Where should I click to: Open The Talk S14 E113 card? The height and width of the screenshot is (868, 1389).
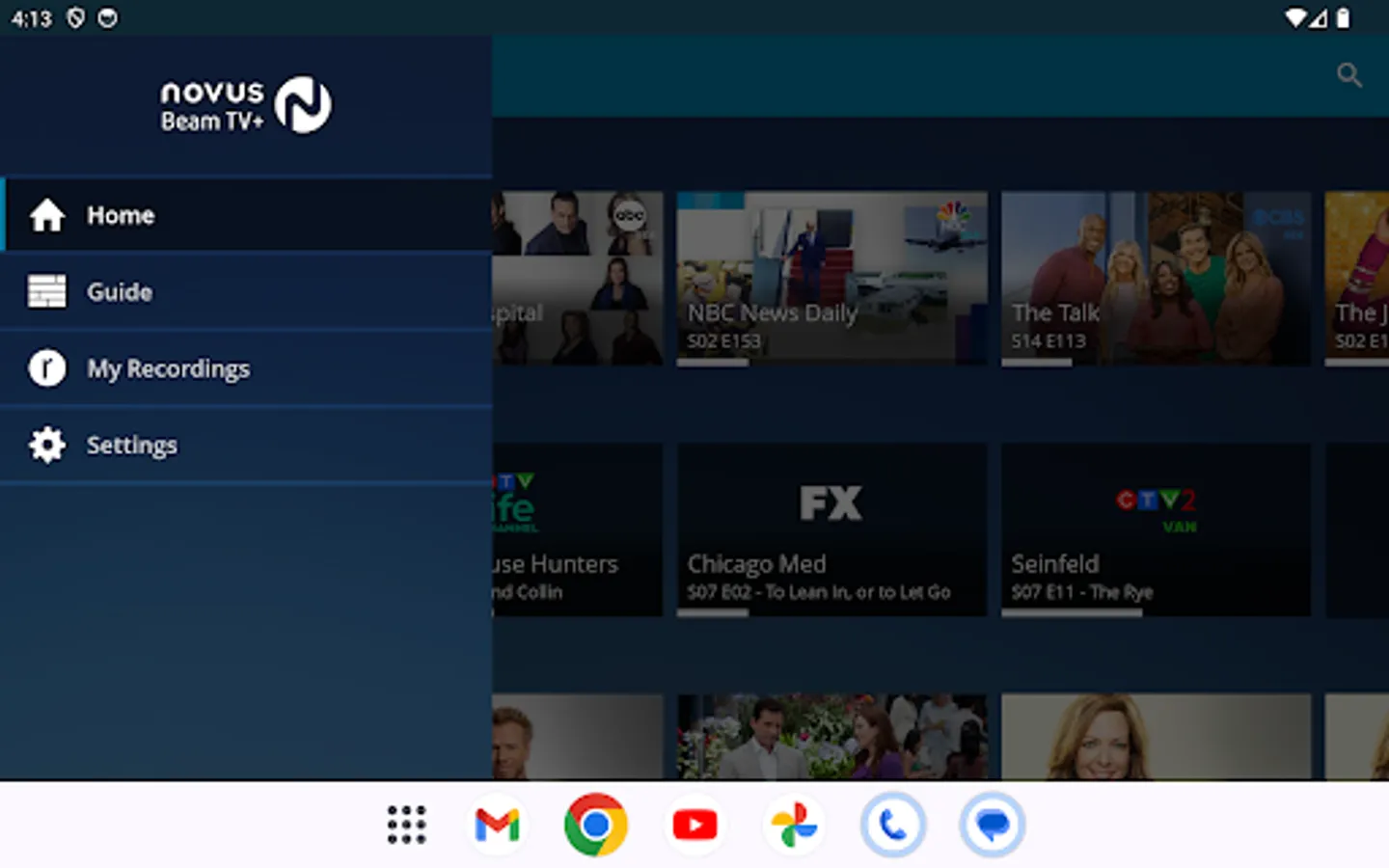[1156, 279]
